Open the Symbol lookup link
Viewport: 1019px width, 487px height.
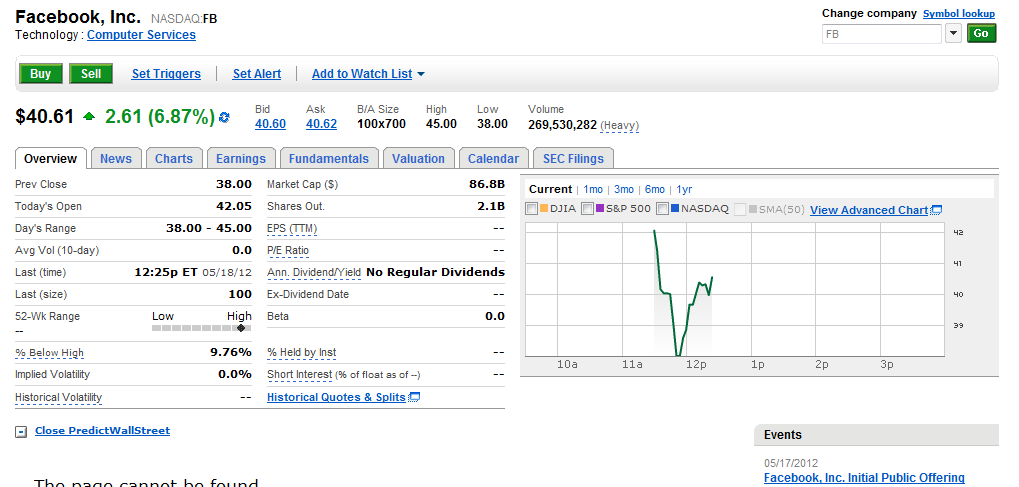(959, 14)
